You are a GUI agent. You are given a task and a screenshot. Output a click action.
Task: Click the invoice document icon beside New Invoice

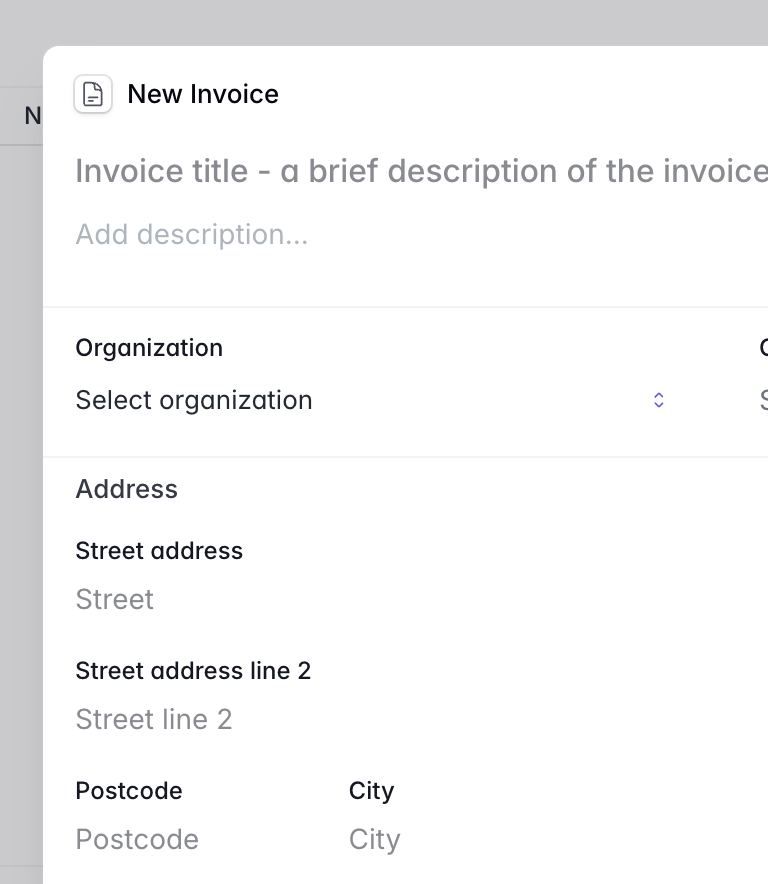(93, 94)
